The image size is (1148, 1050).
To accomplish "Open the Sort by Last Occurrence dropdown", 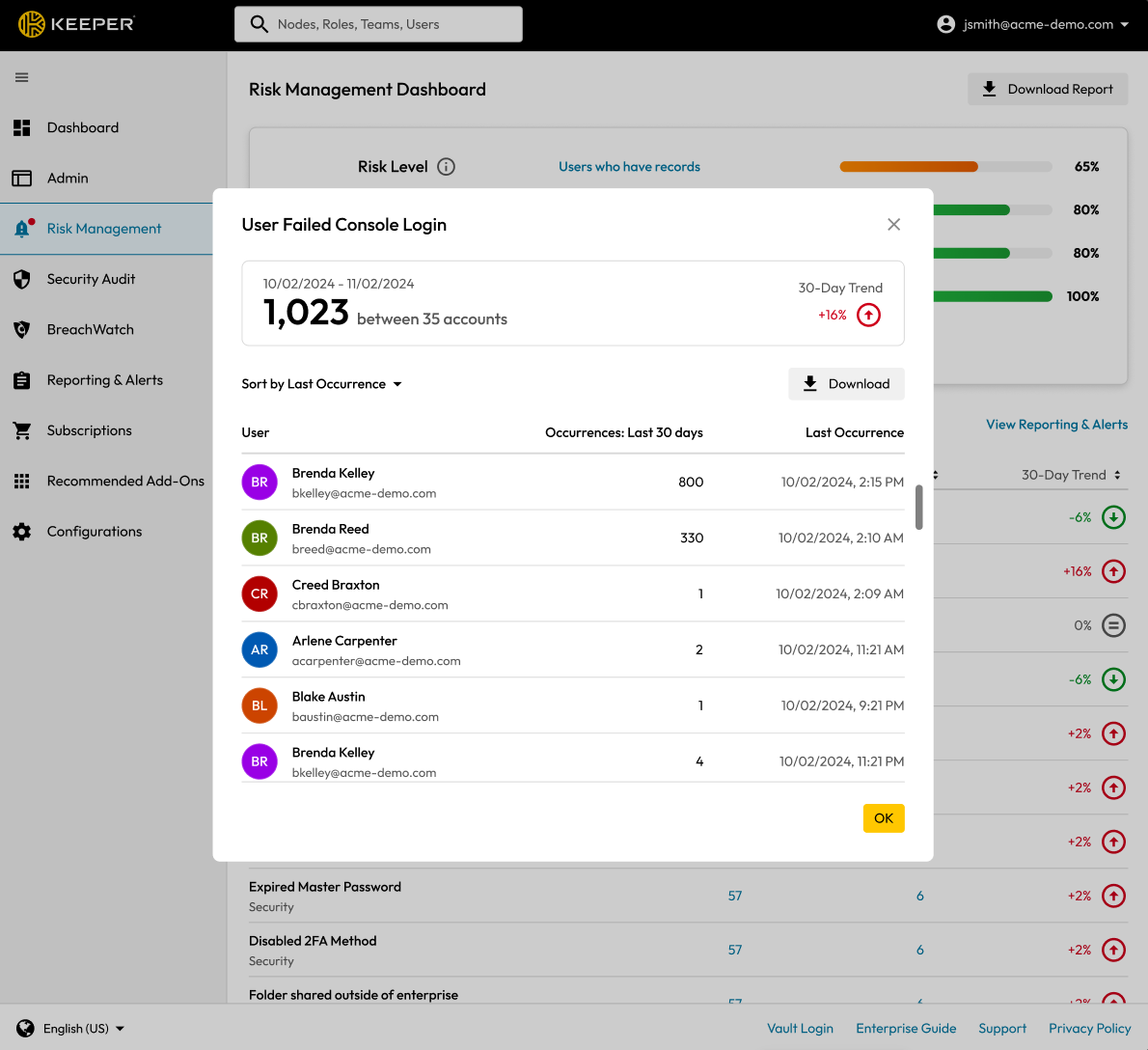I will point(321,384).
